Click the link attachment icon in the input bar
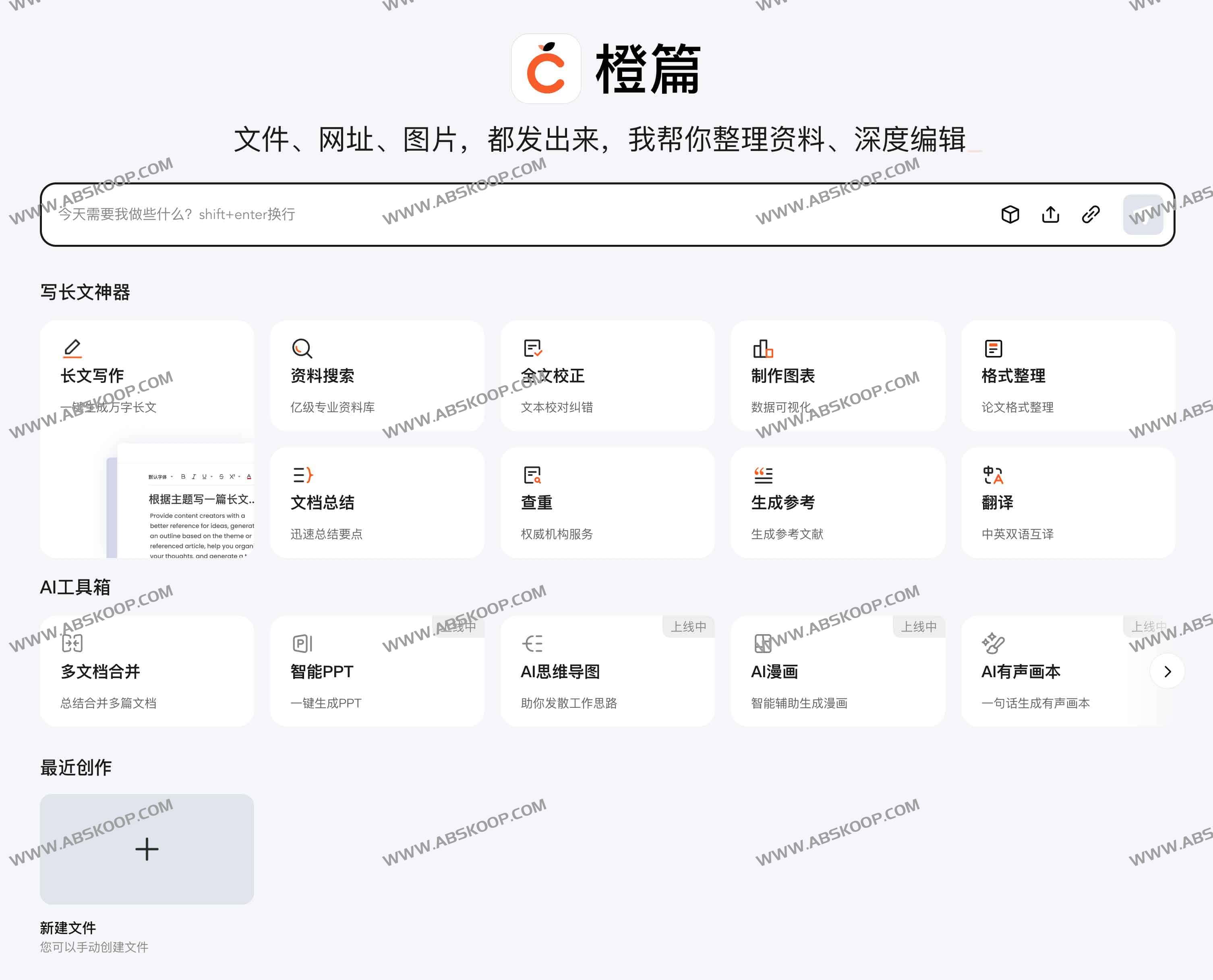This screenshot has height=980, width=1213. pos(1091,215)
